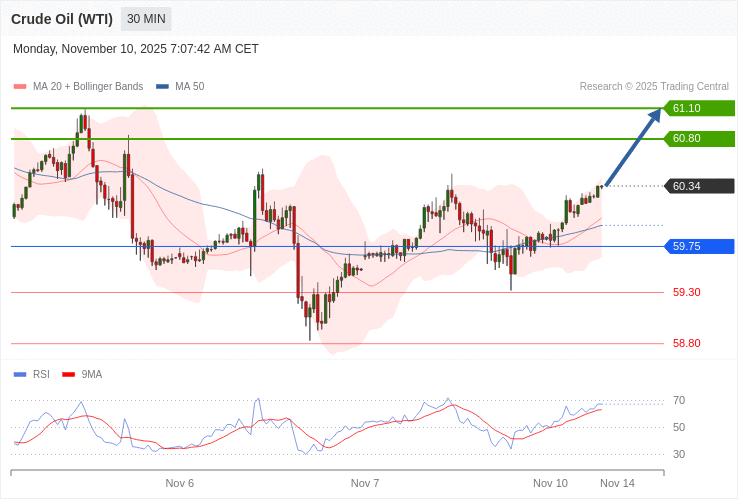Click the 30 MIN timeframe badge
This screenshot has height=500, width=738.
(146, 19)
